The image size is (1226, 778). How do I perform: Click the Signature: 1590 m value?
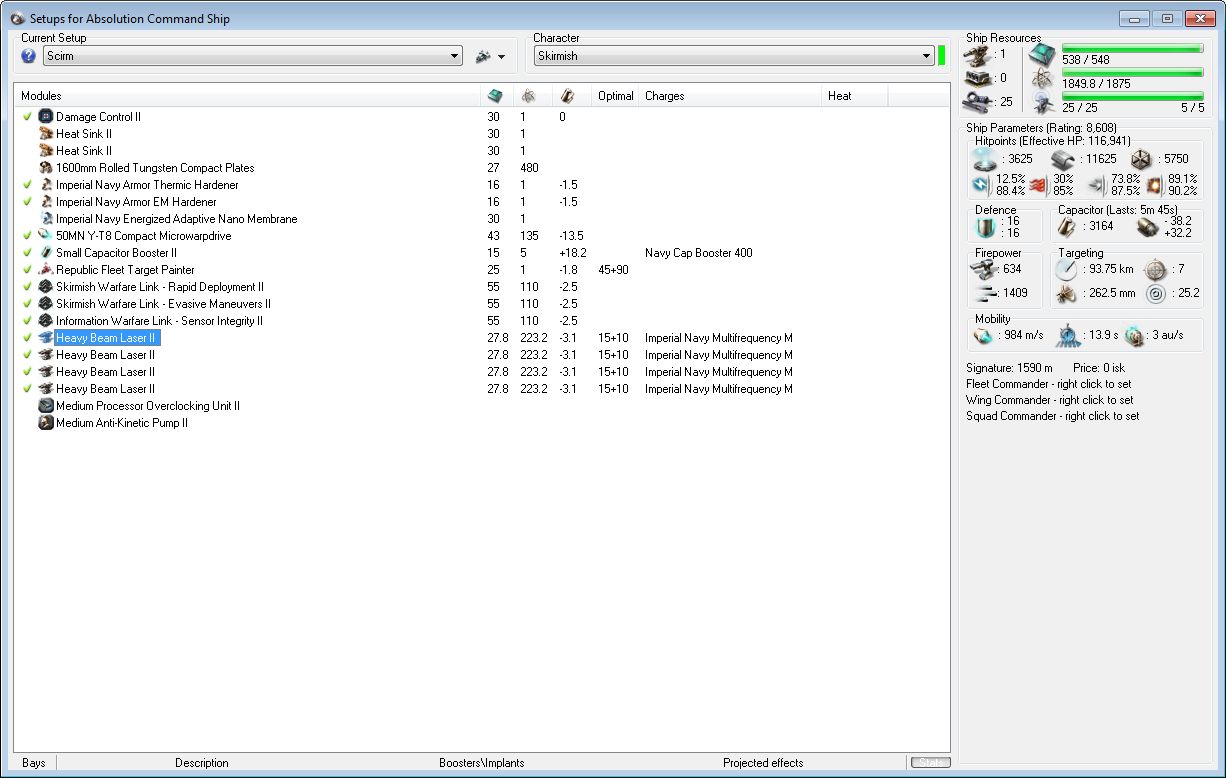coord(1009,368)
